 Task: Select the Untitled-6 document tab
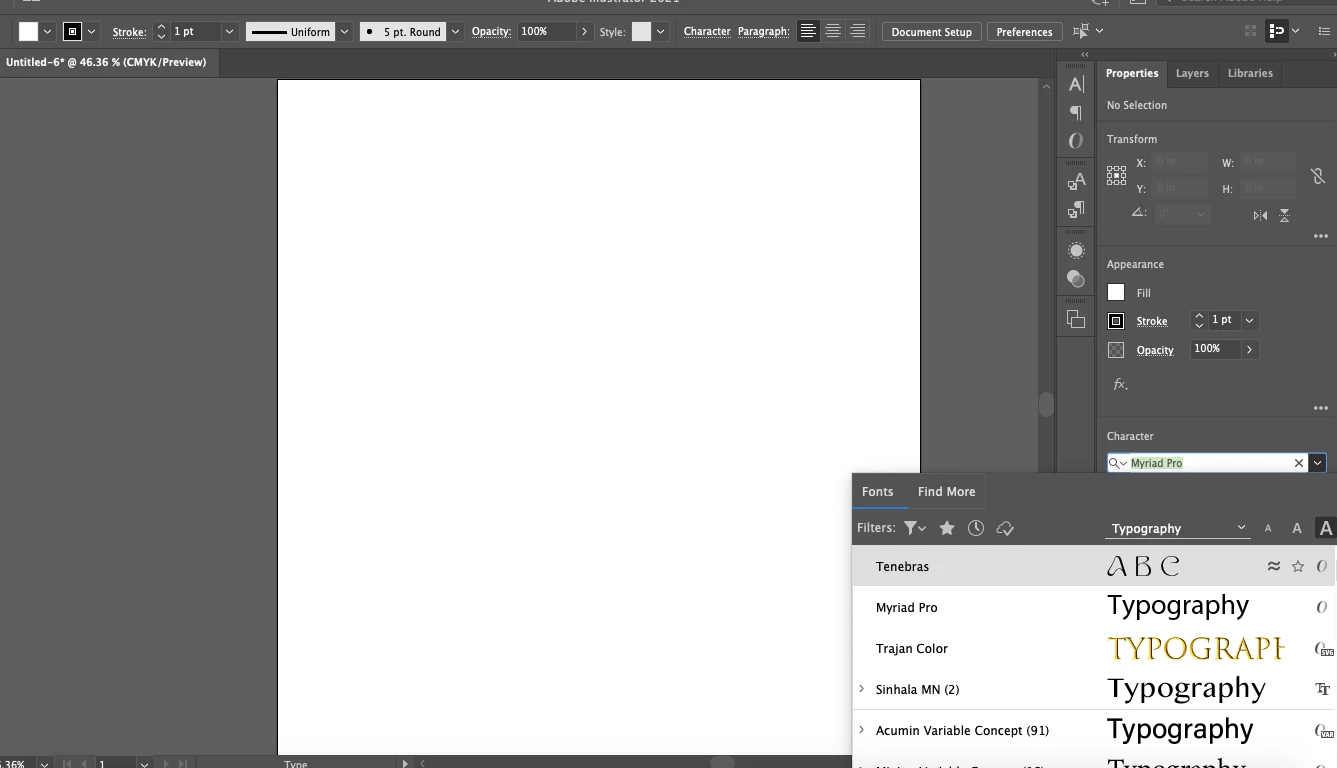tap(106, 62)
